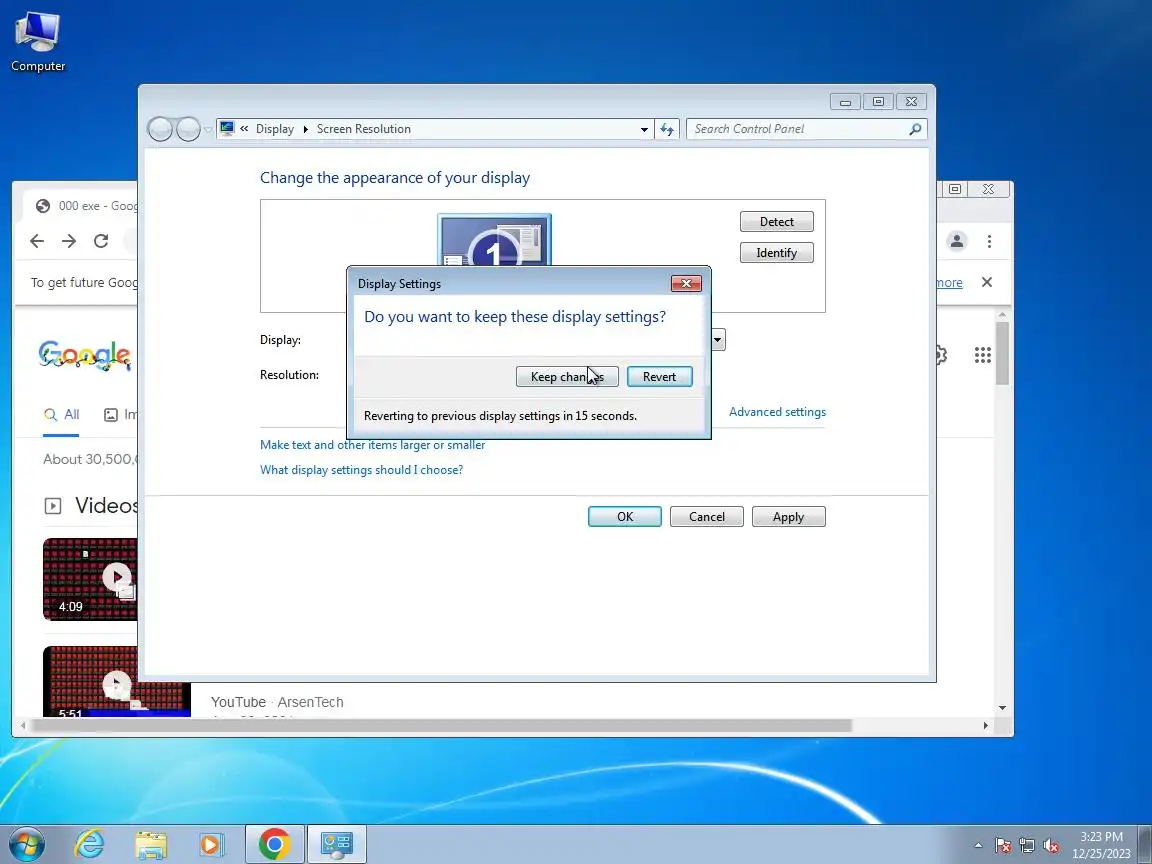This screenshot has height=864, width=1152.
Task: Switch to Chrome via taskbar icon
Action: tap(274, 844)
